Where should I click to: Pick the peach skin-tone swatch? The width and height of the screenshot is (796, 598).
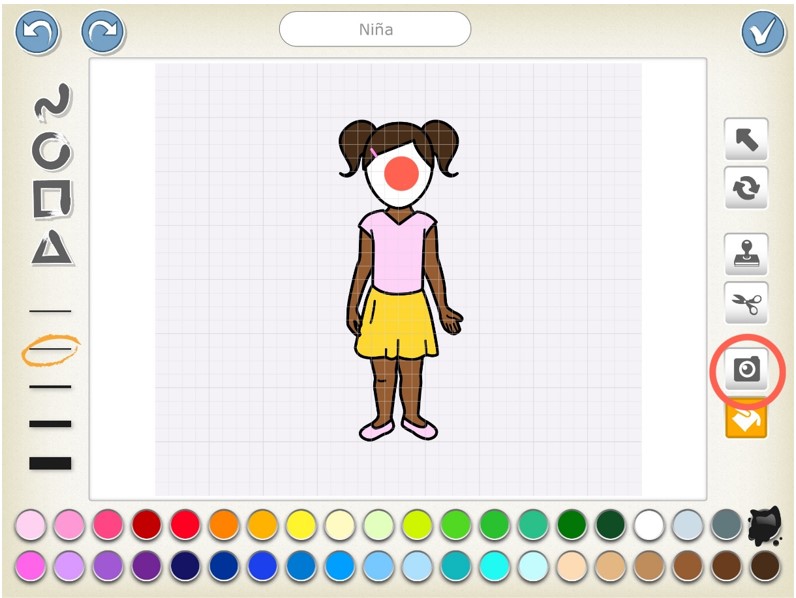572,566
